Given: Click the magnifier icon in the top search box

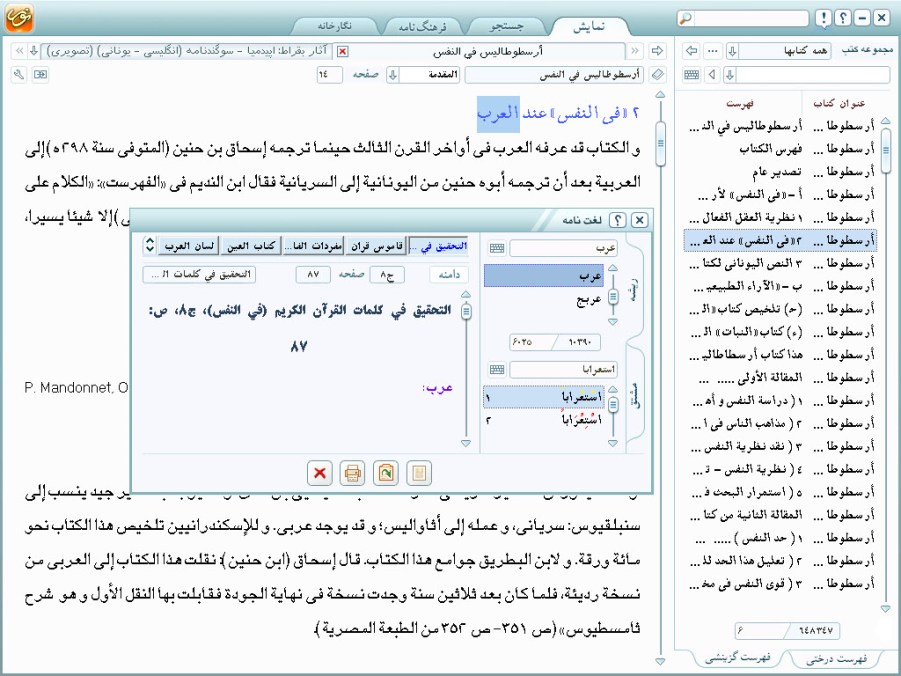Looking at the screenshot, I should [686, 18].
